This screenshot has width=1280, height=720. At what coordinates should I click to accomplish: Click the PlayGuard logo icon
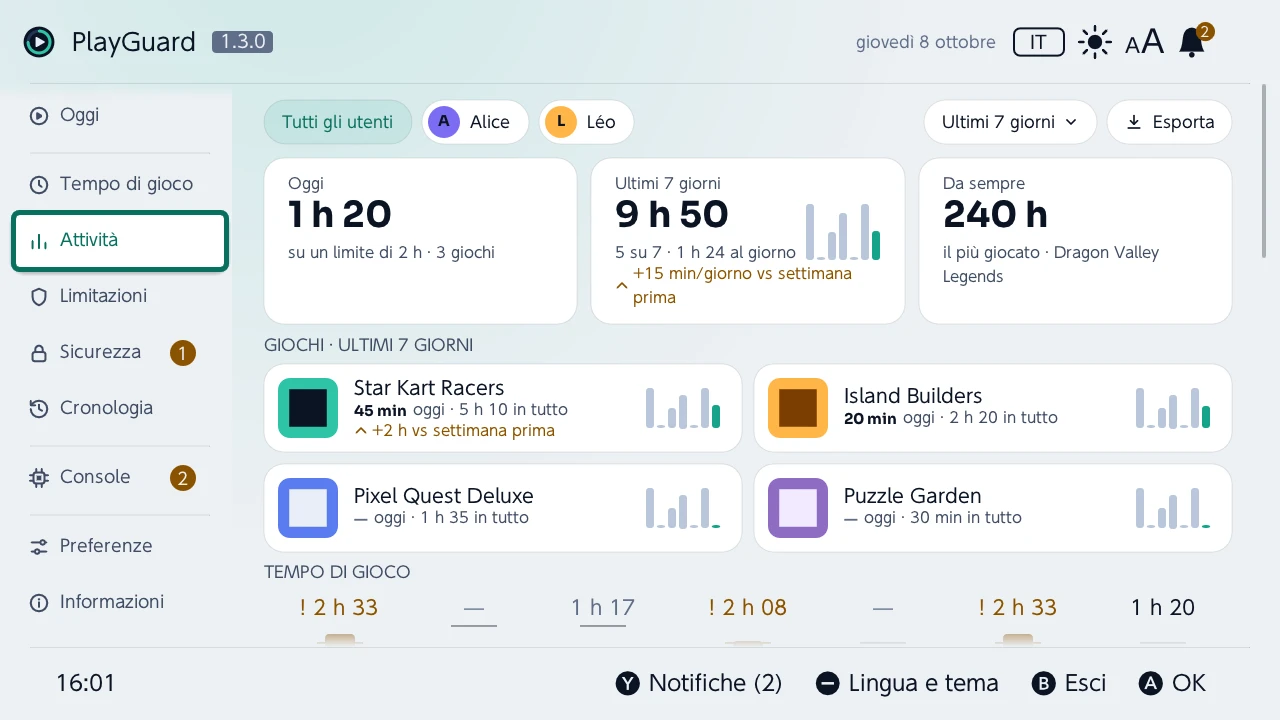click(x=39, y=42)
